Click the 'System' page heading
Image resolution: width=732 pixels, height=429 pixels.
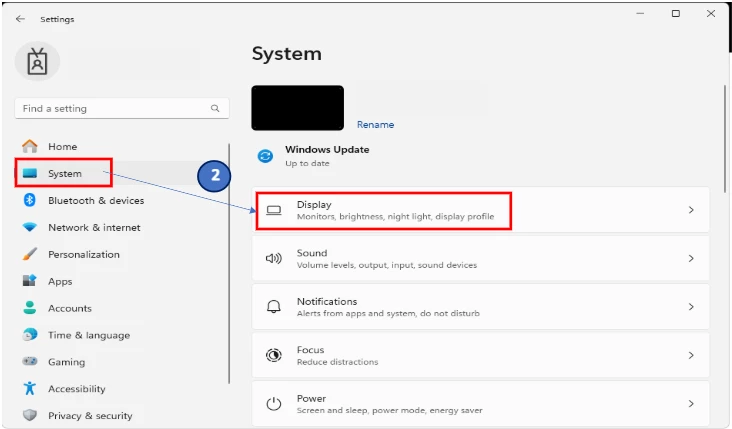pyautogui.click(x=287, y=54)
